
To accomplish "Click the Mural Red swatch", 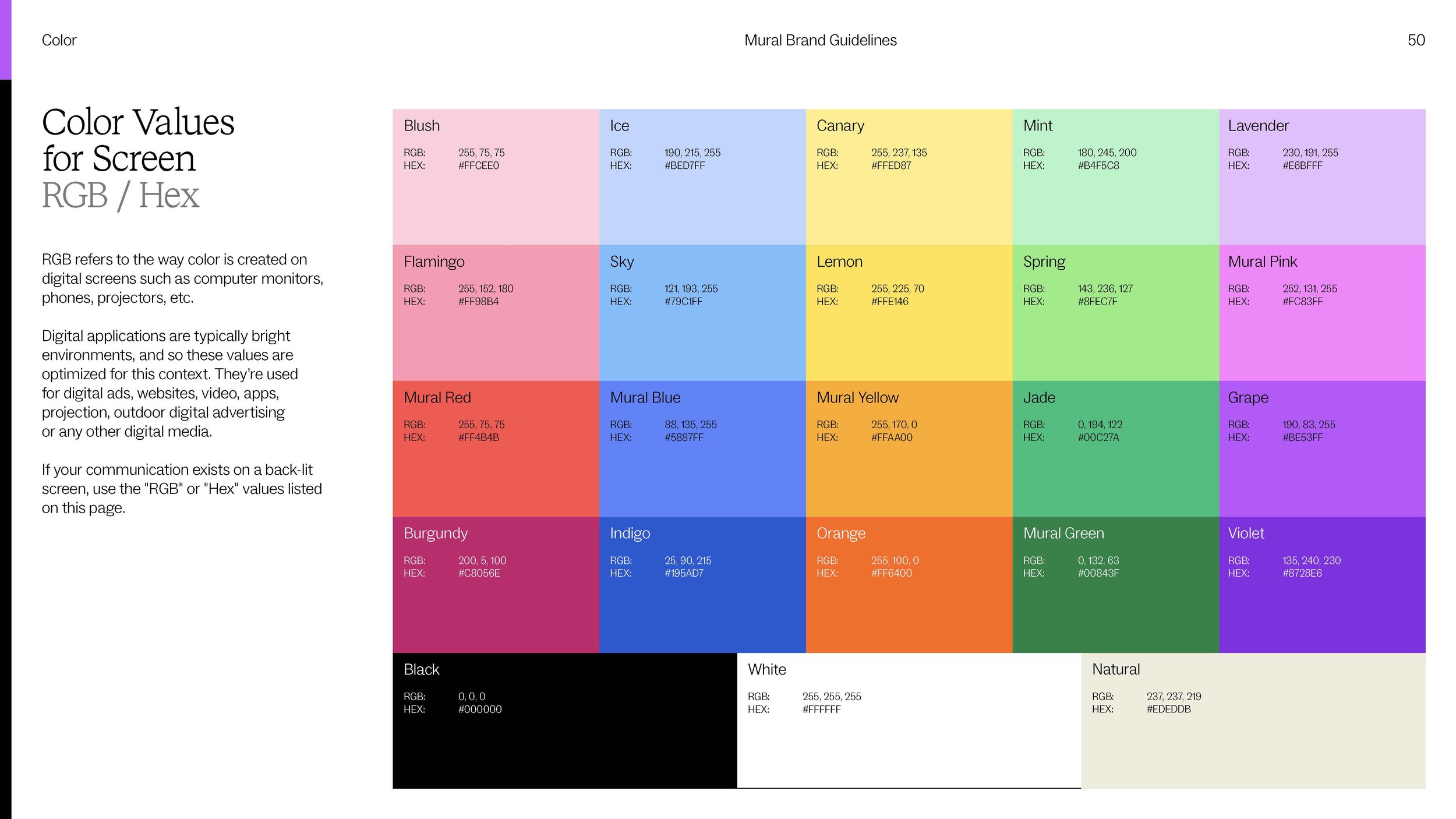I will tap(496, 449).
